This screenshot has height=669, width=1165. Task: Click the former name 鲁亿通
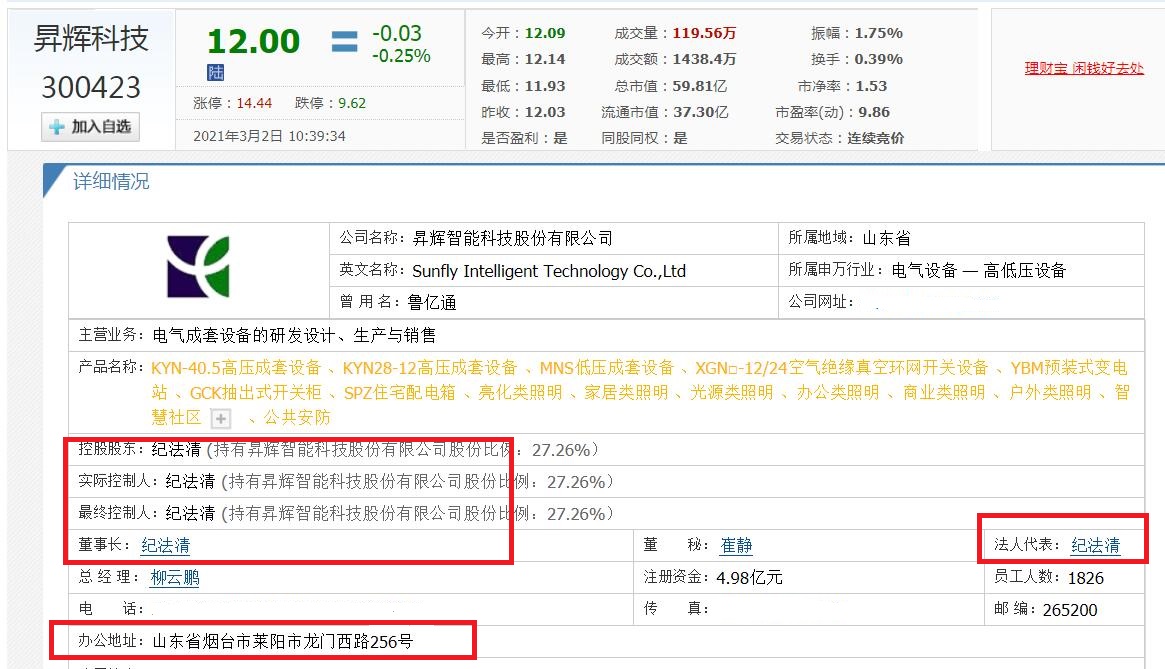(x=432, y=303)
